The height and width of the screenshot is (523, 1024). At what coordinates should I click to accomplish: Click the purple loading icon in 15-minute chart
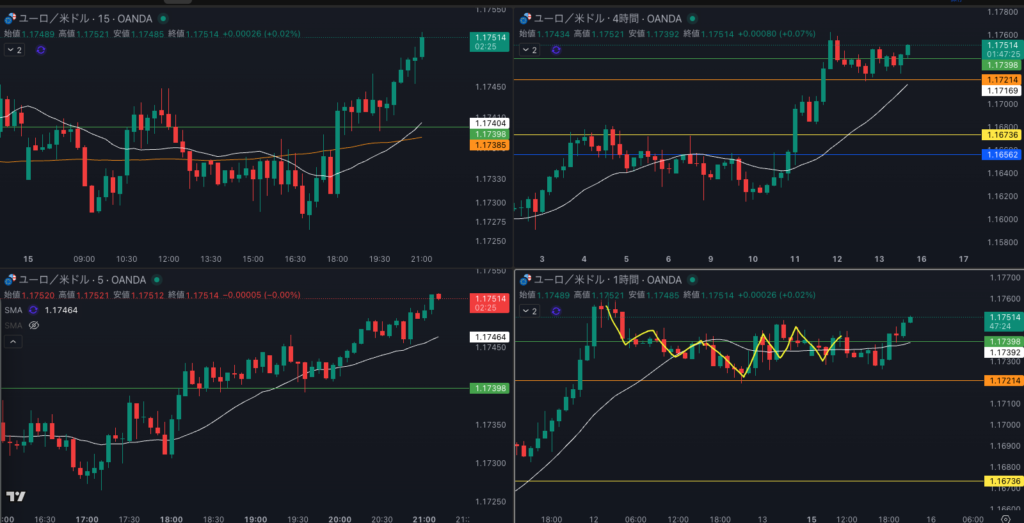pos(39,48)
